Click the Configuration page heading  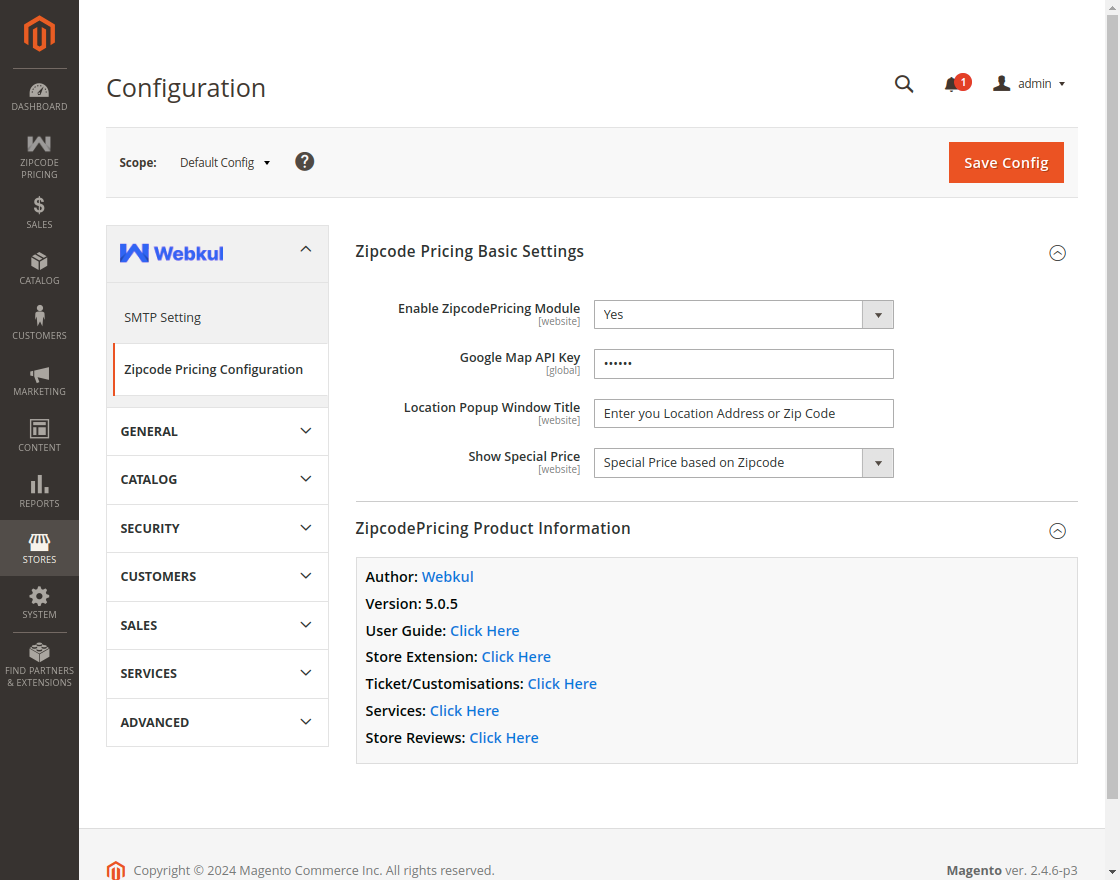pos(186,88)
